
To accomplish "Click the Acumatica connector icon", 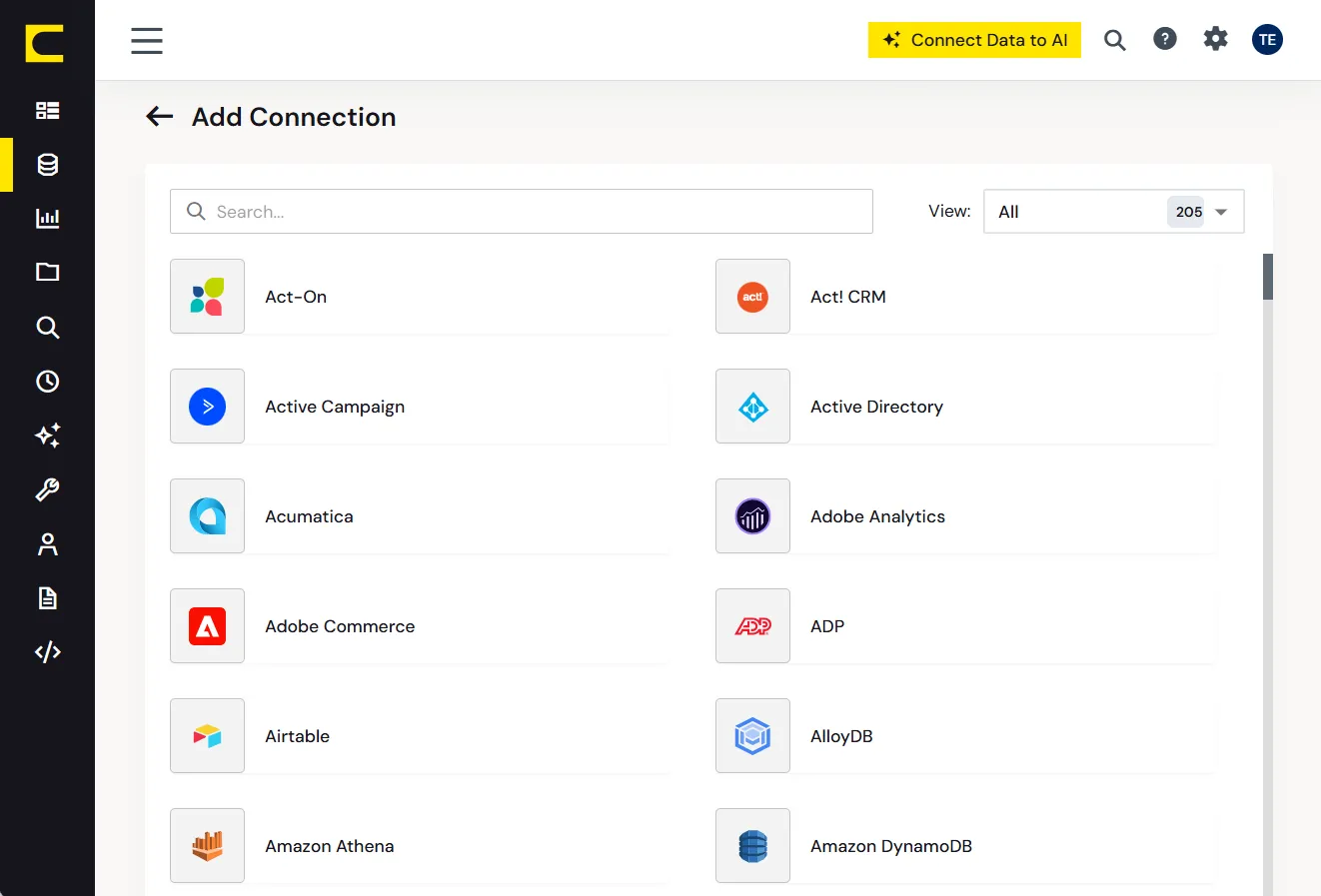I will point(207,516).
